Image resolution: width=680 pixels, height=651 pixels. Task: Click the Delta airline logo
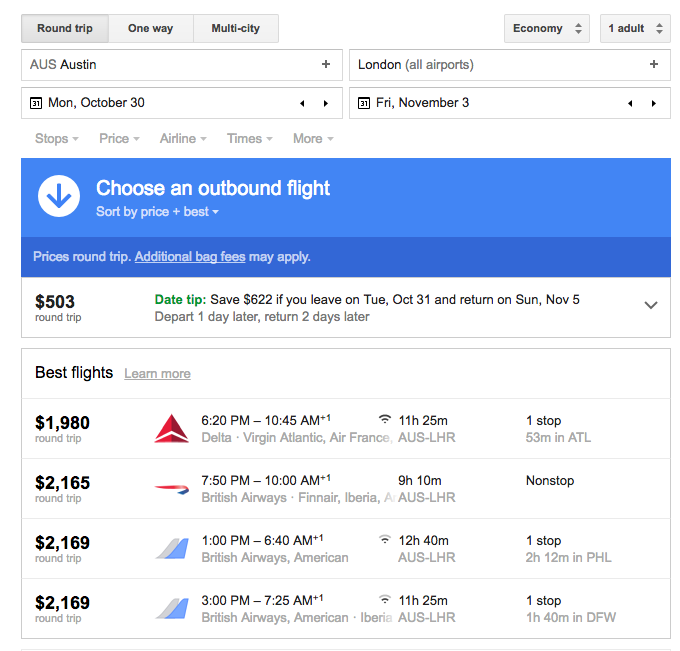pyautogui.click(x=172, y=429)
